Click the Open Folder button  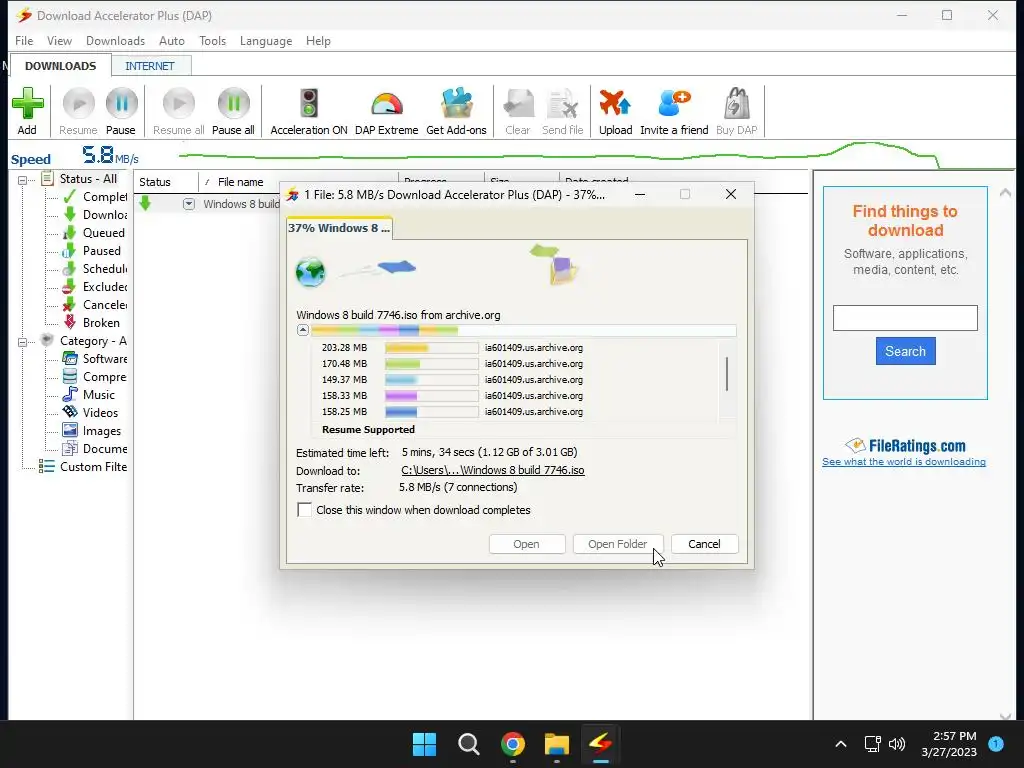[x=617, y=544]
